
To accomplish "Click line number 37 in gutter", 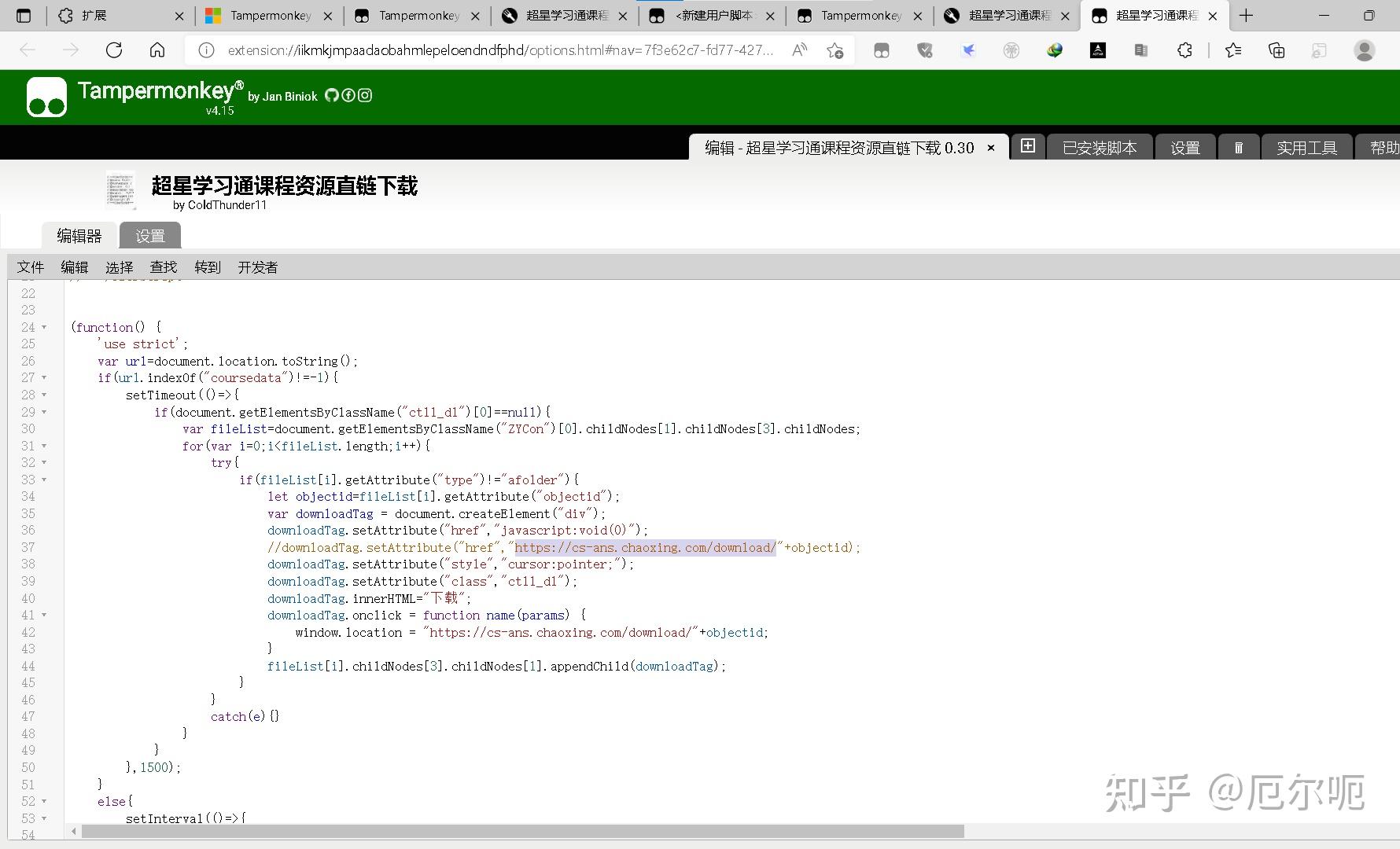I will click(x=28, y=548).
